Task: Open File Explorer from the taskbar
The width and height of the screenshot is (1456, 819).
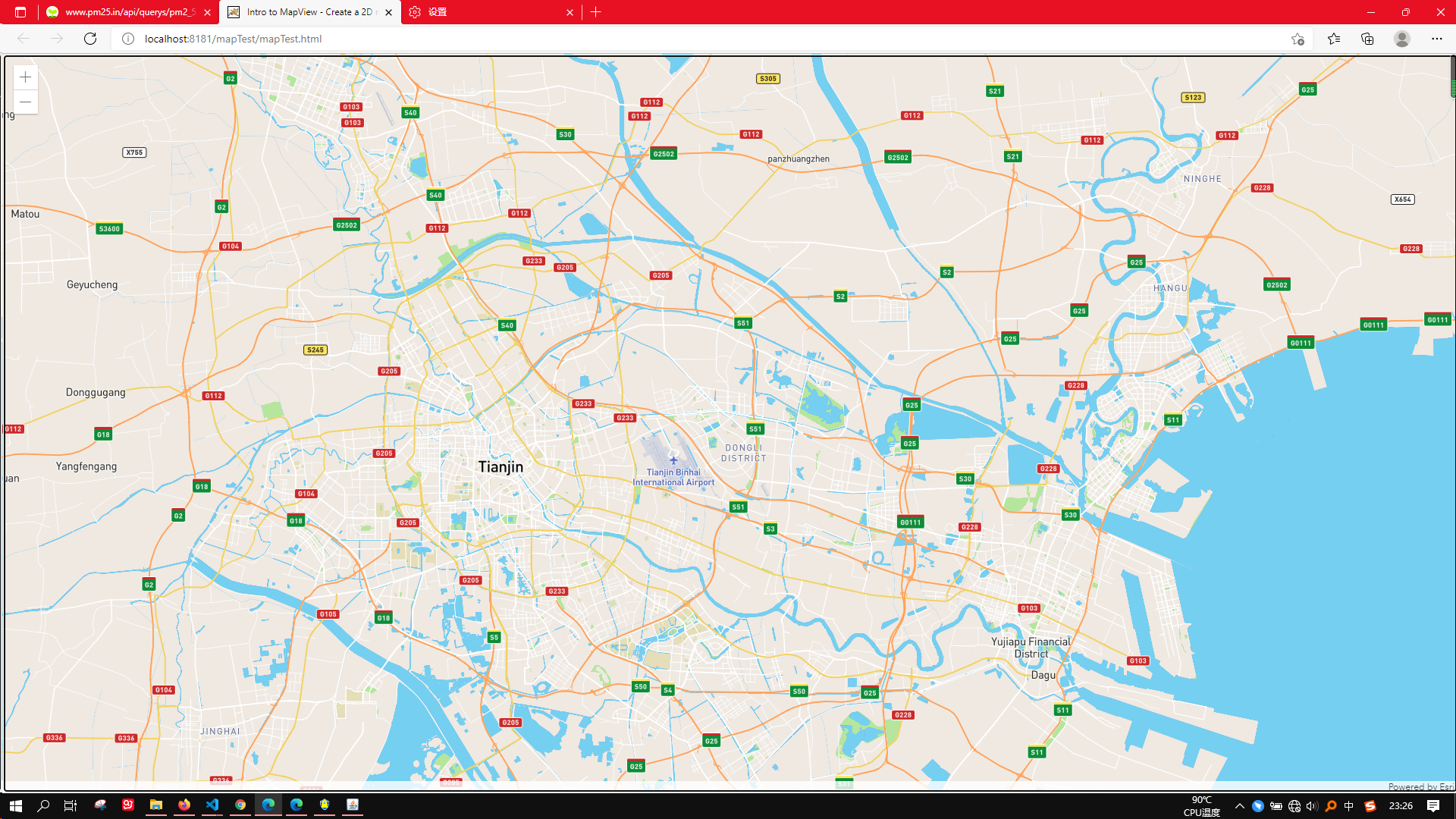Action: [x=156, y=805]
